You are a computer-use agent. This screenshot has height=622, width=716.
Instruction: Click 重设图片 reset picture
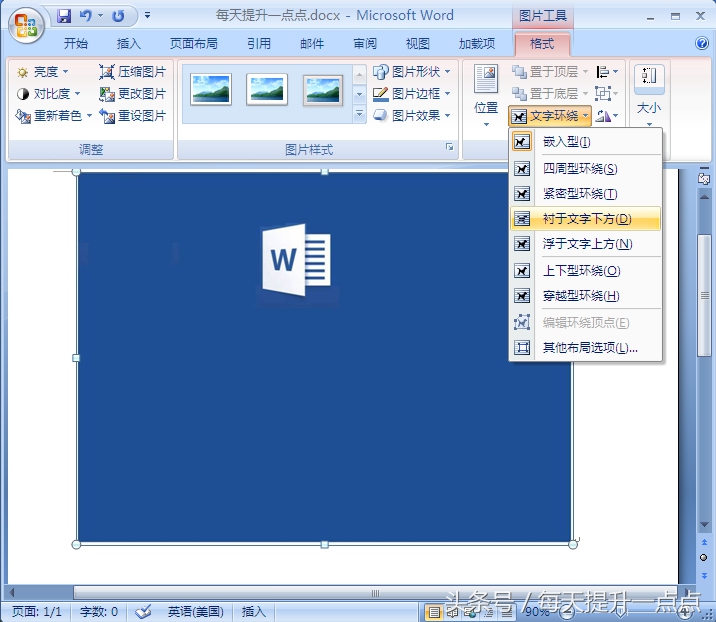(132, 116)
